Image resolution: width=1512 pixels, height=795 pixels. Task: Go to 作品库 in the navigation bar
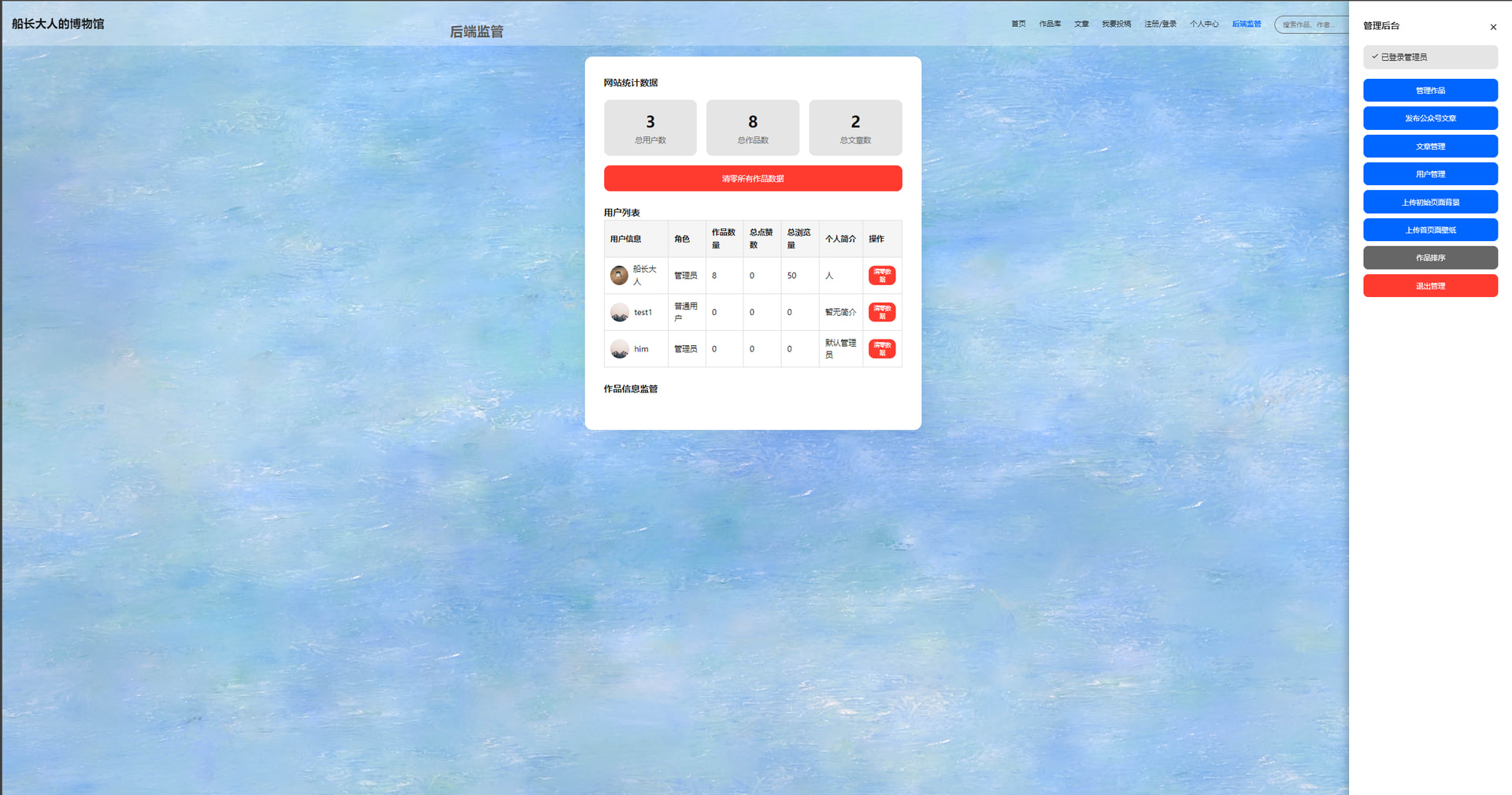click(x=1050, y=24)
